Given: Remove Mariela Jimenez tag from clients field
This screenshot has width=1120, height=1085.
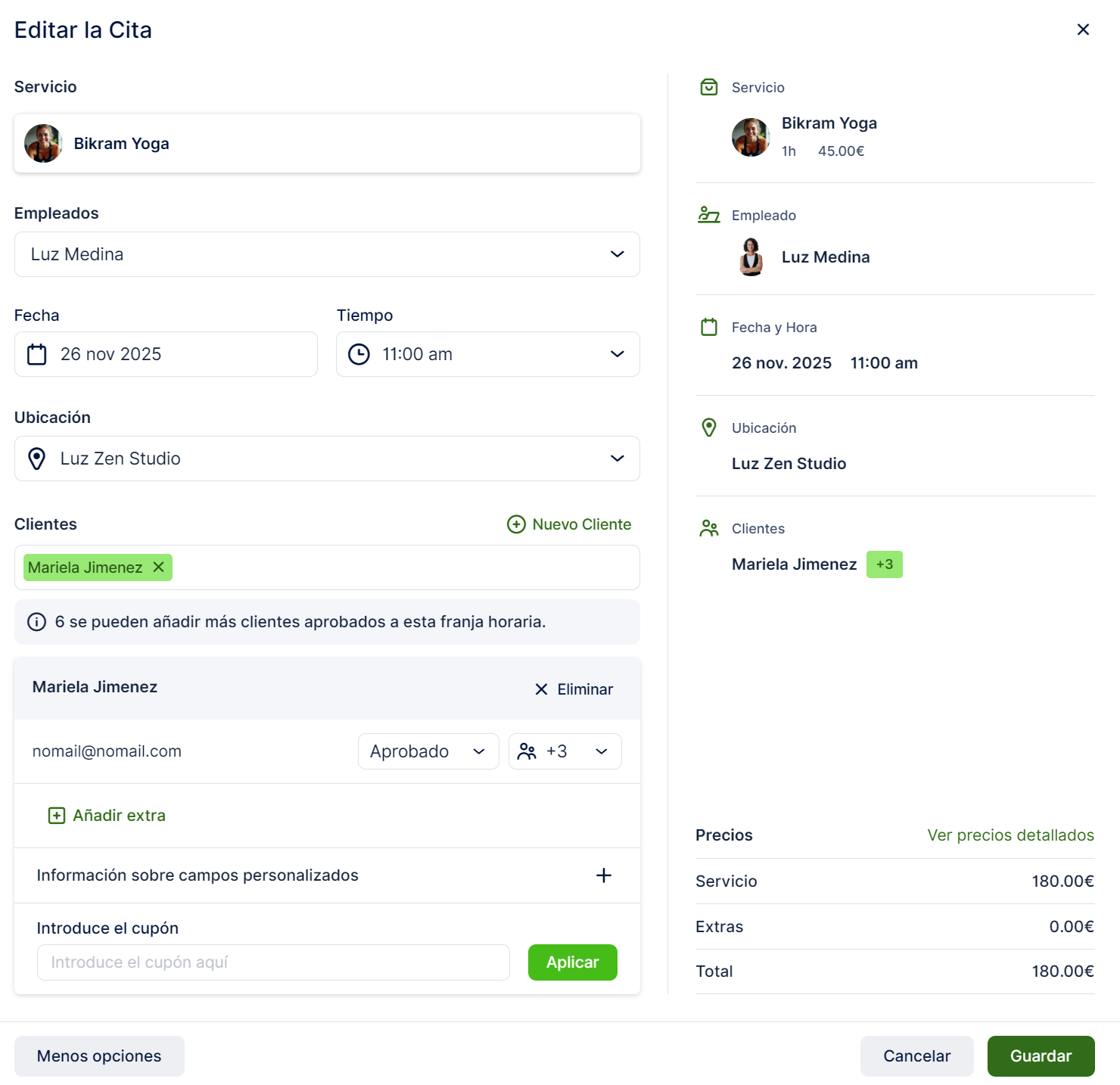Looking at the screenshot, I should pyautogui.click(x=159, y=567).
